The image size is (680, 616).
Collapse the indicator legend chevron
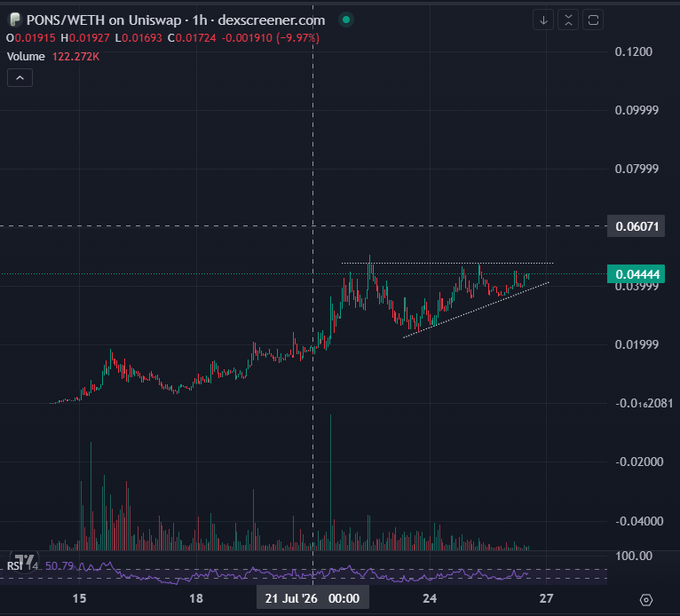[20, 78]
